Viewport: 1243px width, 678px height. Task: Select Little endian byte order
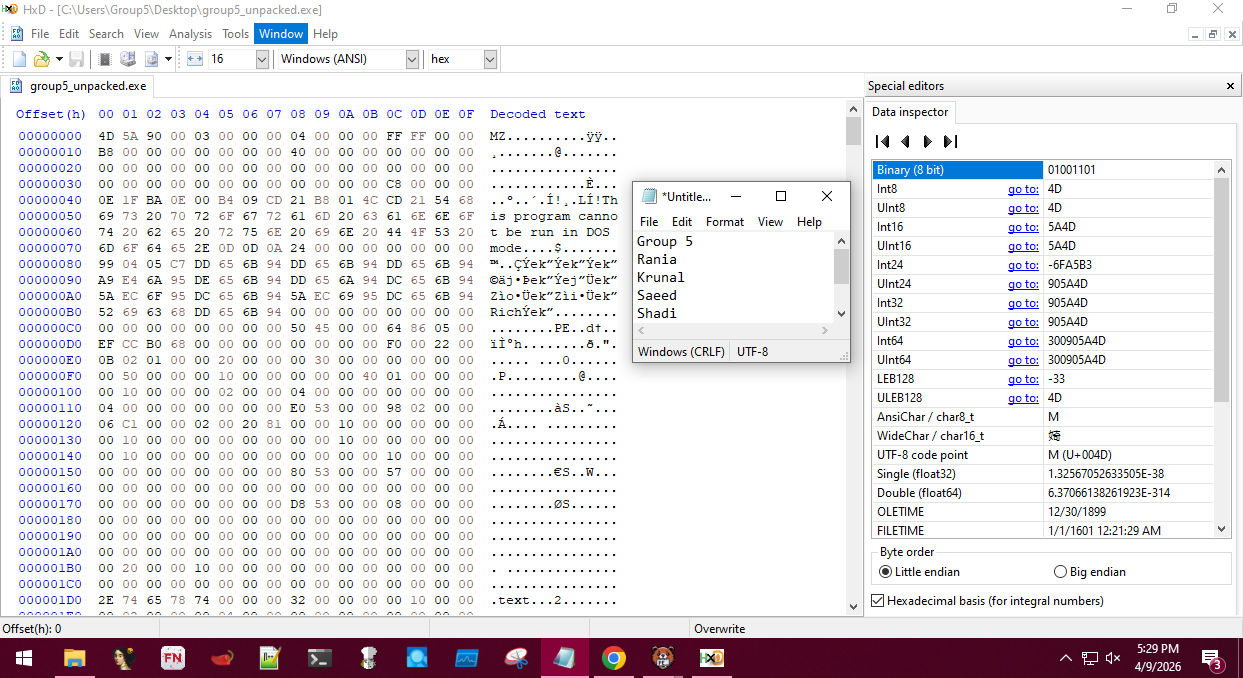(x=885, y=572)
